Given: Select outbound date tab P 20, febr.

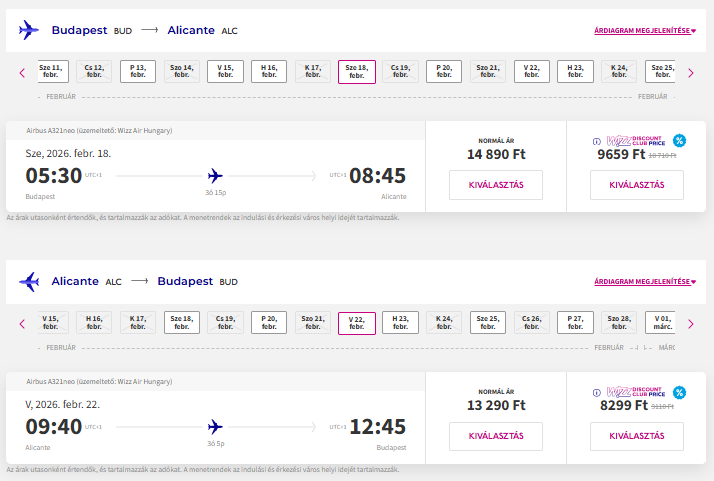Looking at the screenshot, I should pos(444,72).
